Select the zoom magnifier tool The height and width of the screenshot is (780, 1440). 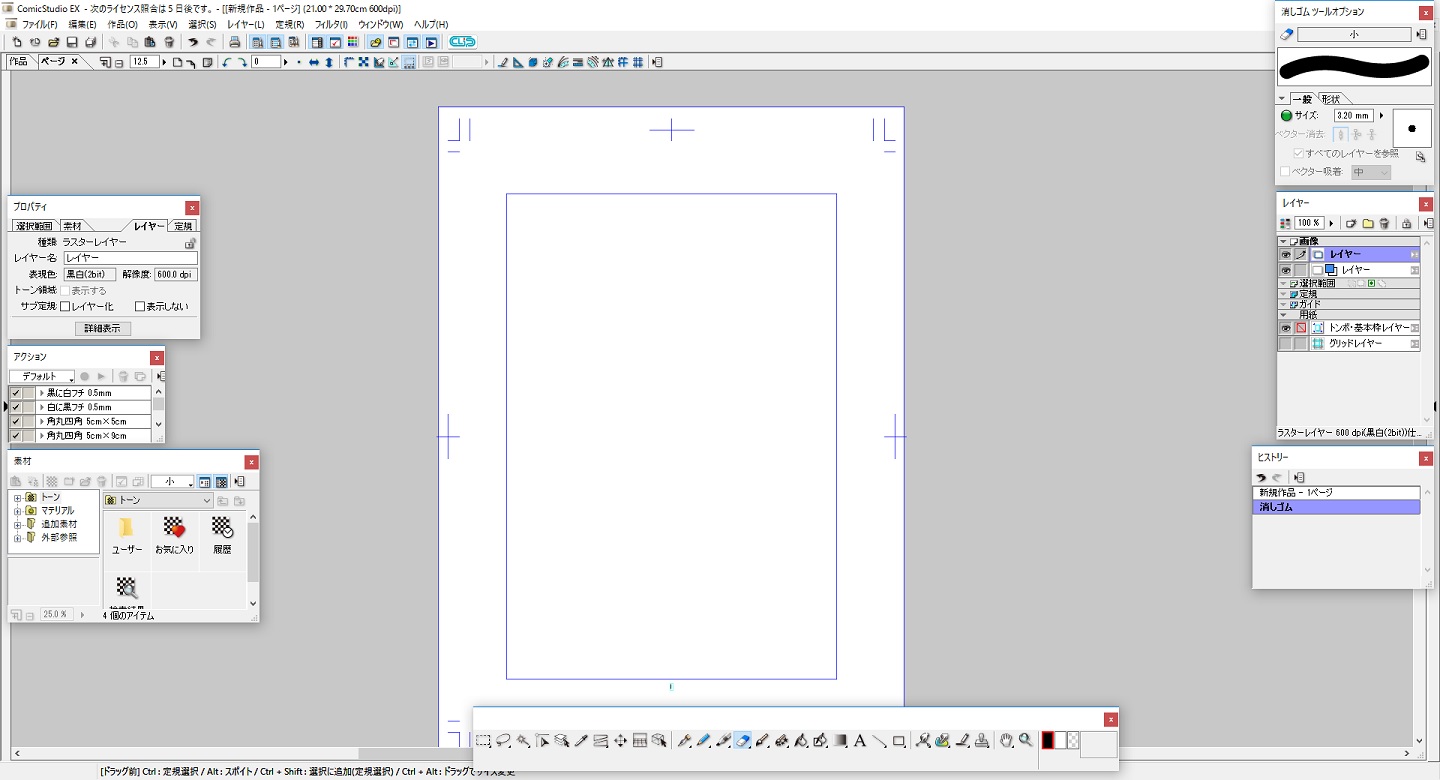click(x=1025, y=741)
